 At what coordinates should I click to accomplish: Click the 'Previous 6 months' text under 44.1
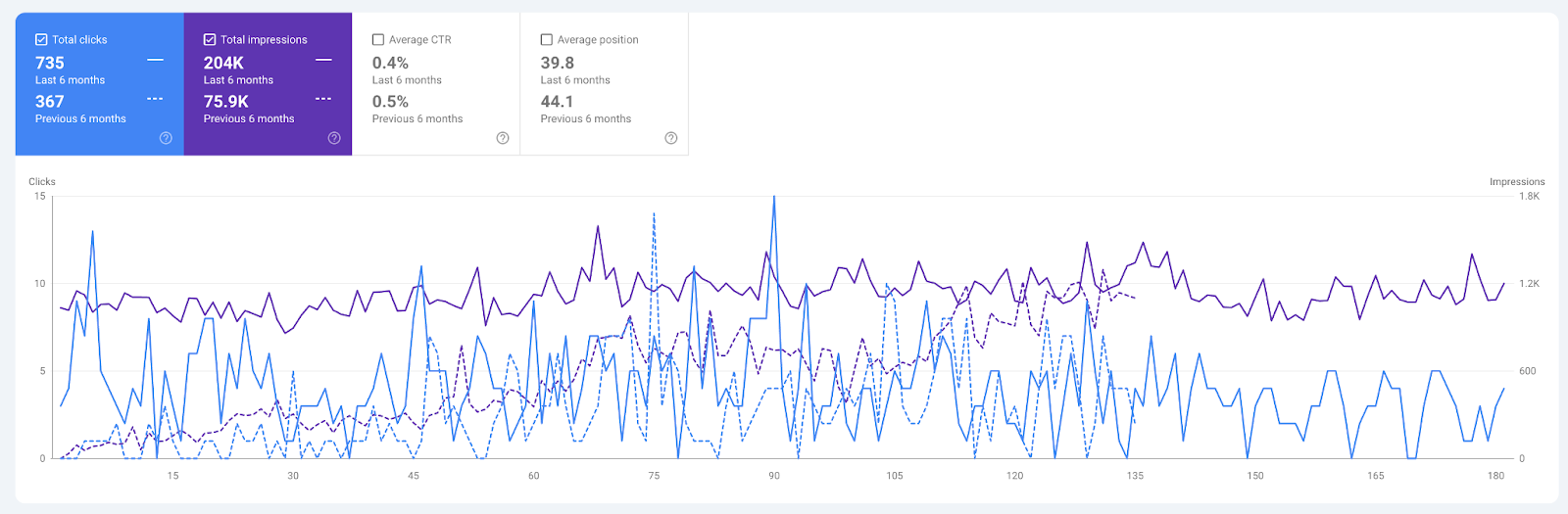coord(586,118)
